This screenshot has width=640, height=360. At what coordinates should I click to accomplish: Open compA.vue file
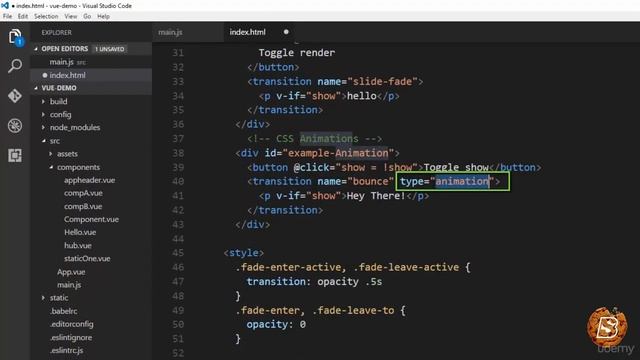[x=83, y=193]
